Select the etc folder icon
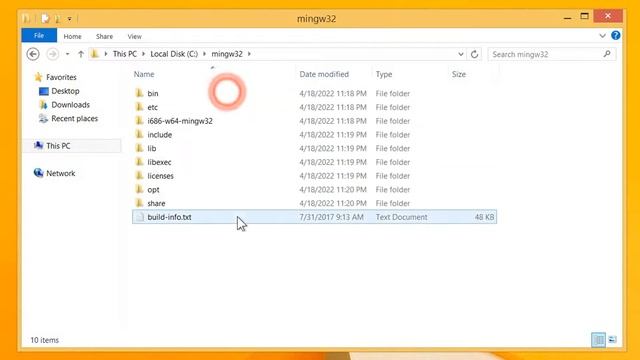Viewport: 640px width, 360px height. pos(140,107)
